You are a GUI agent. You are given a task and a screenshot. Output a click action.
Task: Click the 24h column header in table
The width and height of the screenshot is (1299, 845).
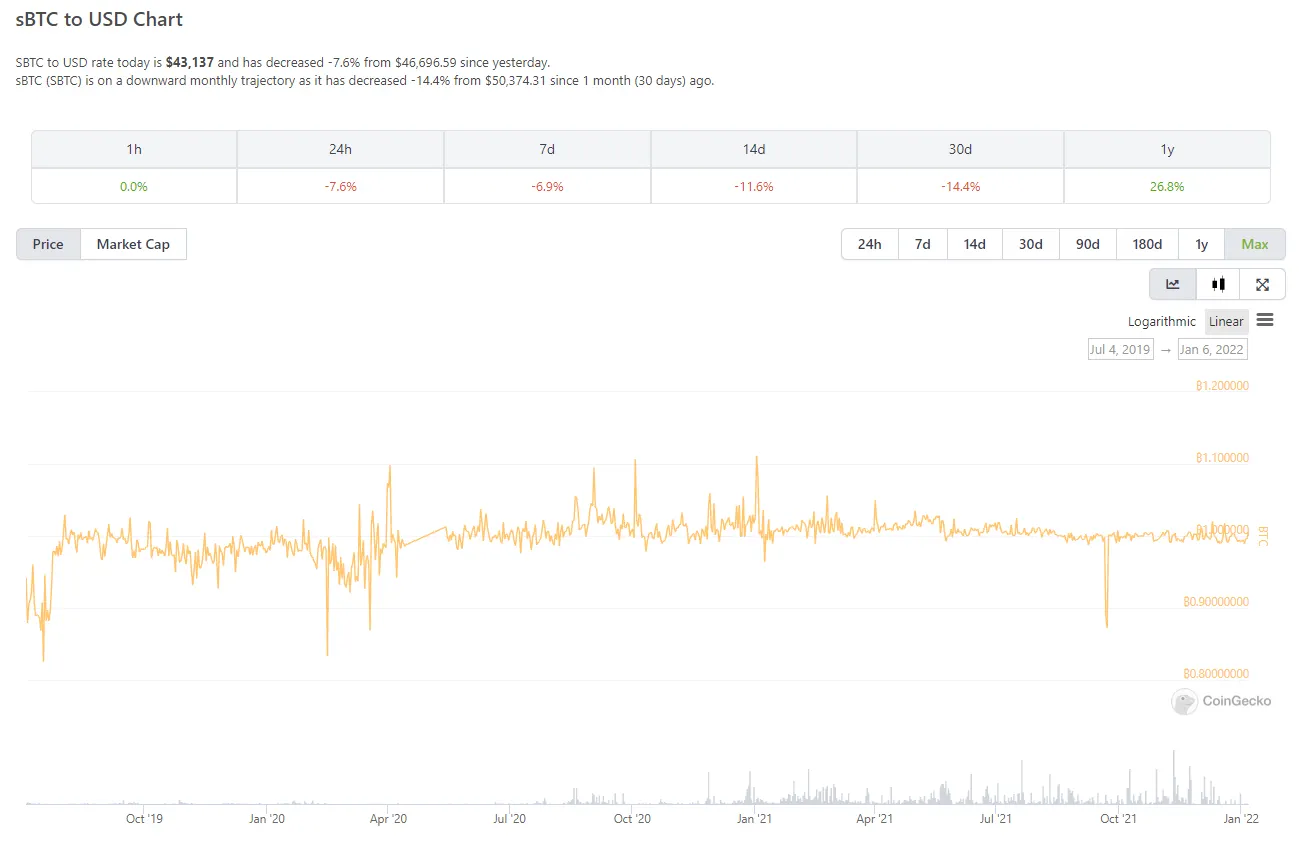tap(340, 149)
